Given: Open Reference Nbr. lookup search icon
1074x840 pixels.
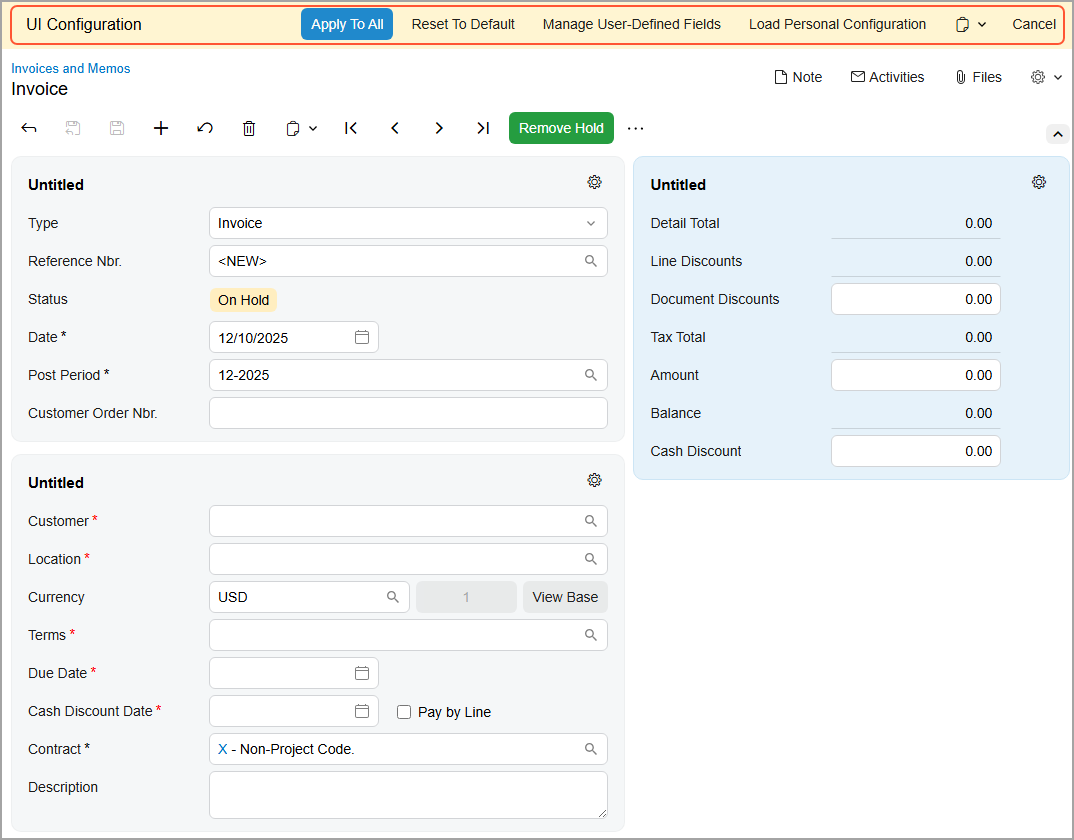Looking at the screenshot, I should coord(590,261).
